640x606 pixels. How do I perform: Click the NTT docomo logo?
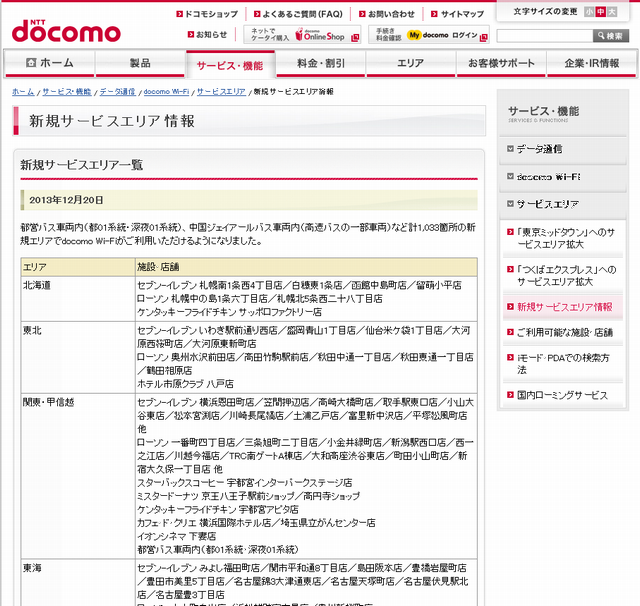point(66,31)
